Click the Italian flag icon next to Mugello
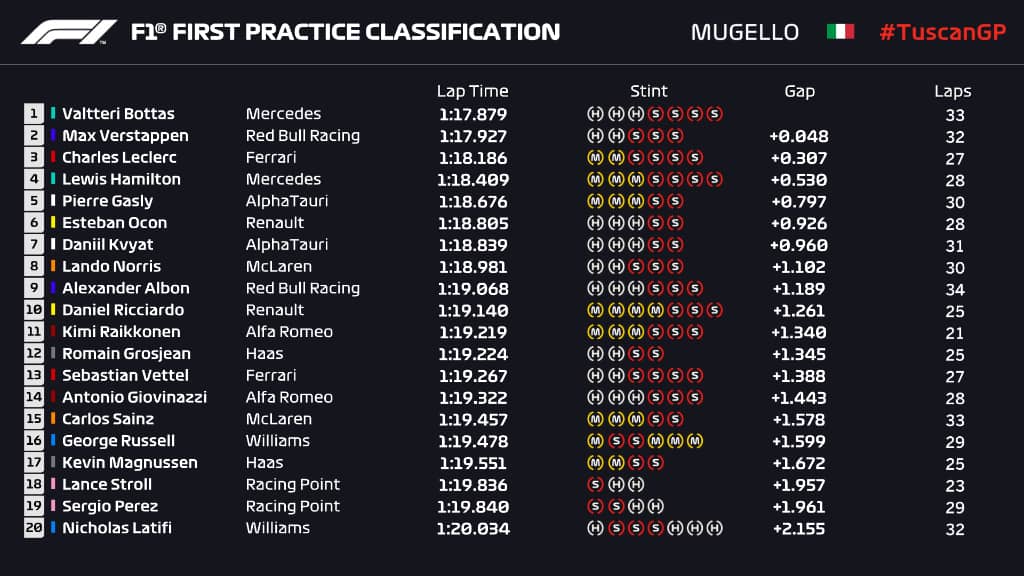Viewport: 1024px width, 576px height. point(840,32)
